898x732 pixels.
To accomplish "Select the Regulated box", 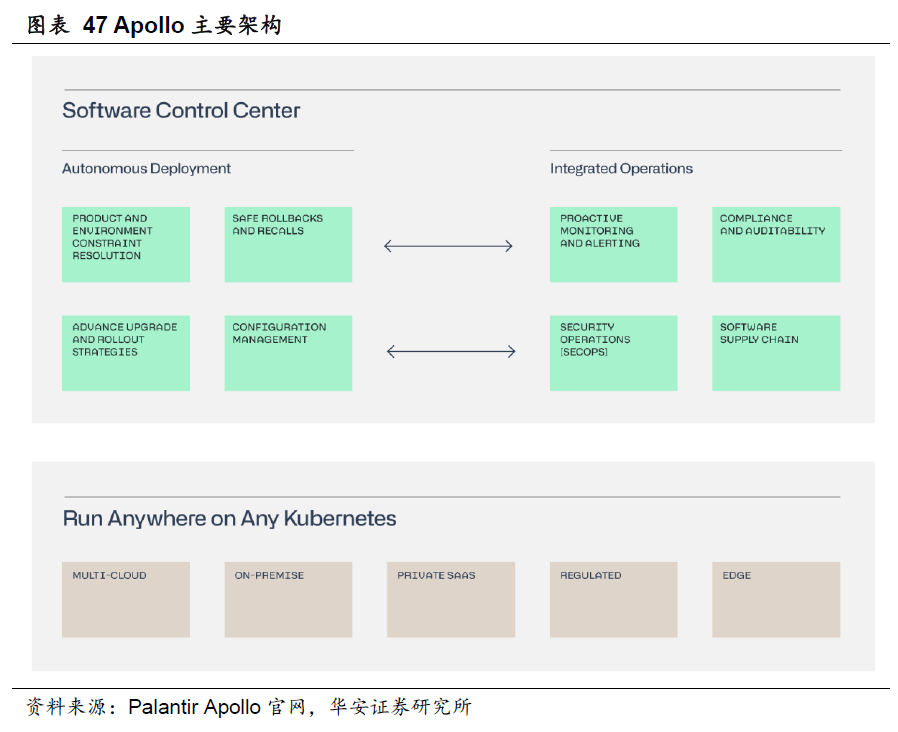I will coord(613,599).
